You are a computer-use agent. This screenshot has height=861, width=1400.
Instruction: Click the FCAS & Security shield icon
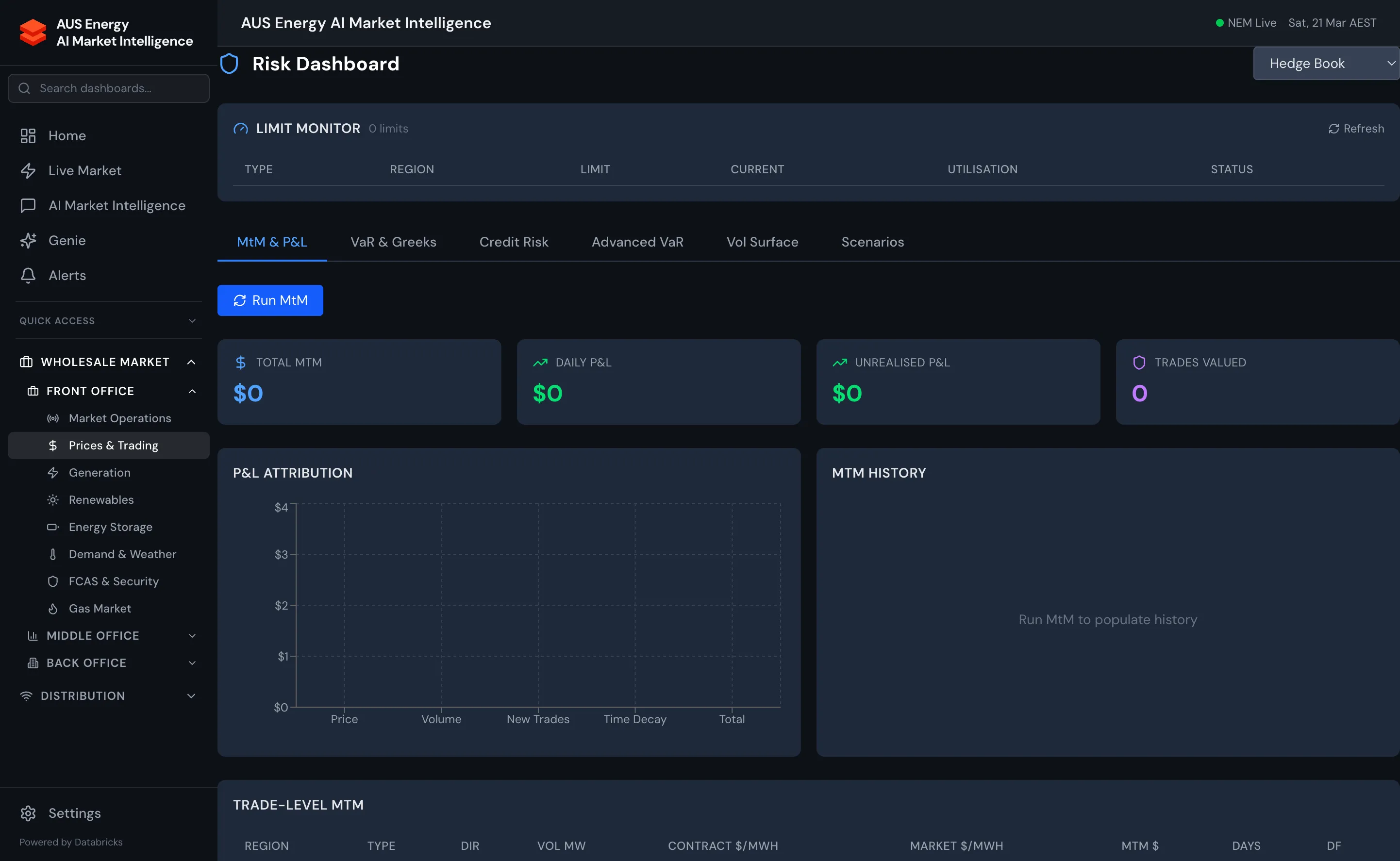(52, 581)
